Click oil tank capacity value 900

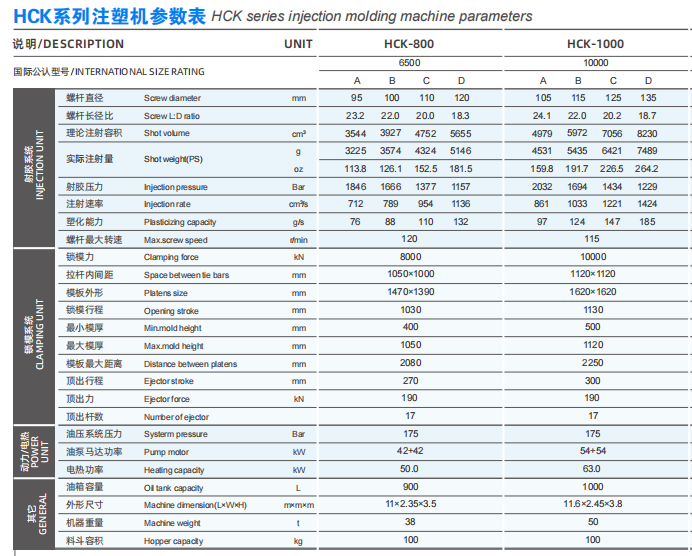click(410, 487)
